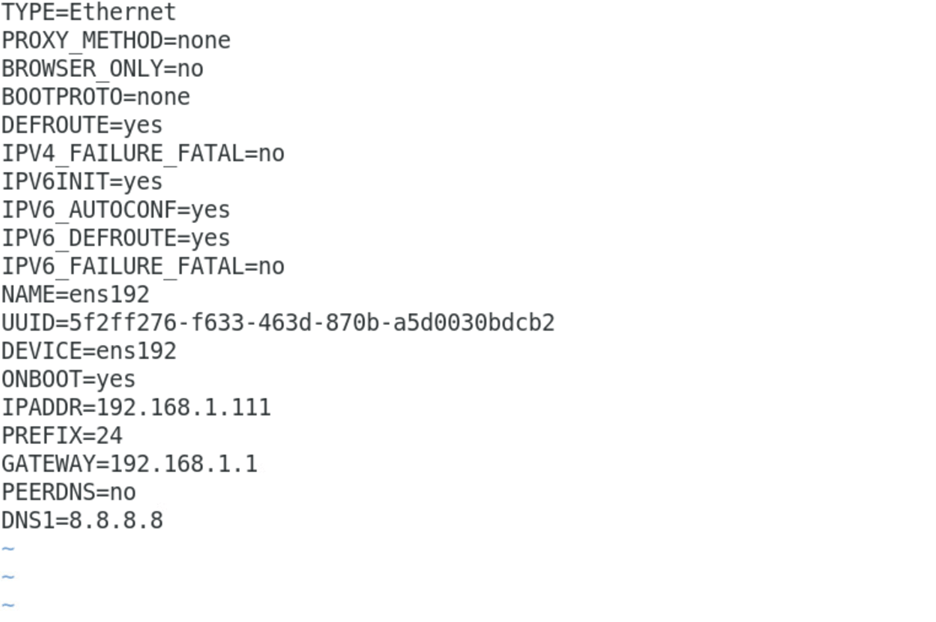Click the DEFROUTE=yes line
This screenshot has height=622, width=936.
point(81,125)
